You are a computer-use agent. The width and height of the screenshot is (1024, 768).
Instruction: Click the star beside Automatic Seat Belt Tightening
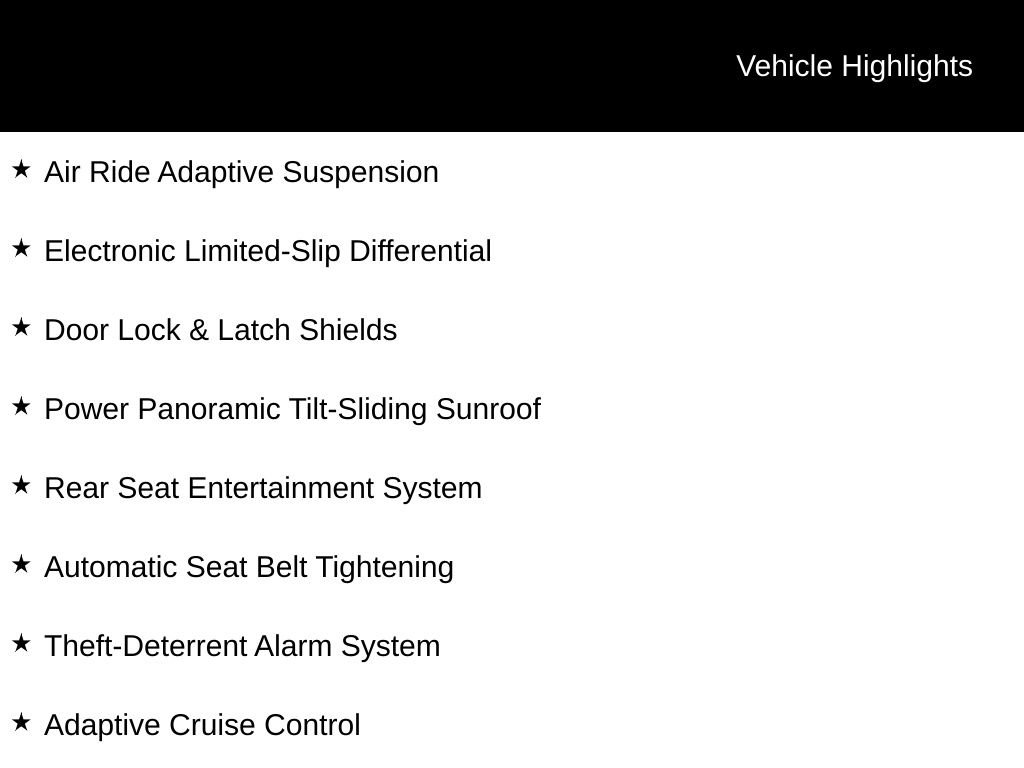point(22,565)
